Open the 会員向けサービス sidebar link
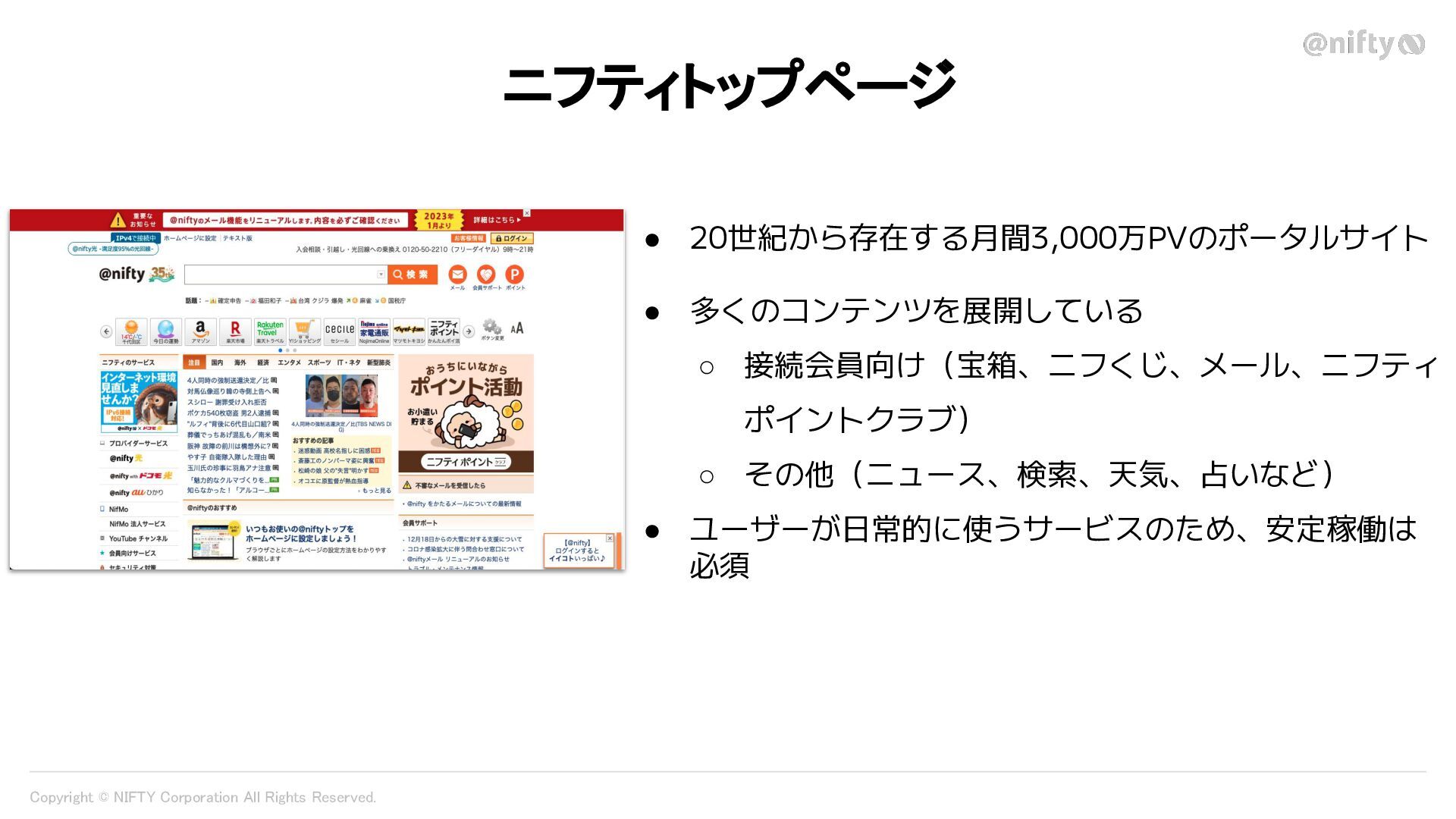The image size is (1456, 819). coord(132,554)
